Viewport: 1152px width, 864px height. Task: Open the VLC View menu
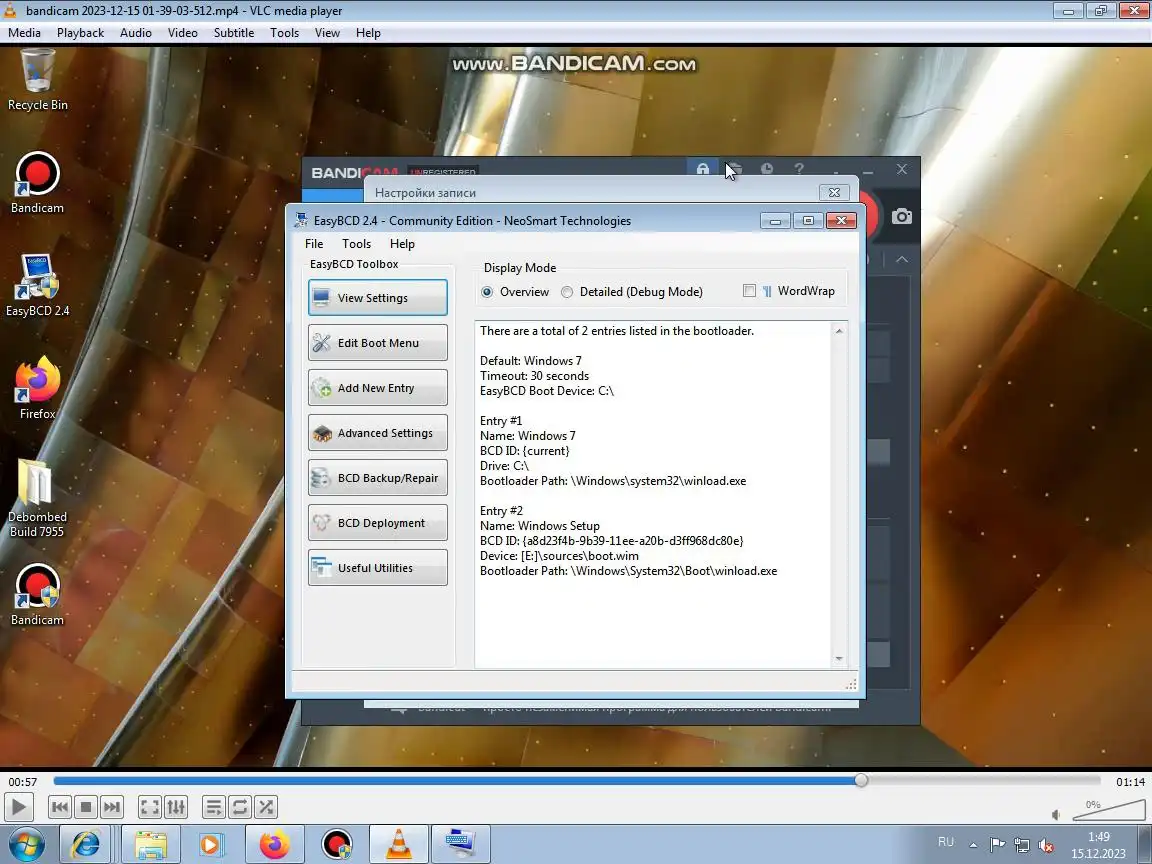tap(327, 32)
